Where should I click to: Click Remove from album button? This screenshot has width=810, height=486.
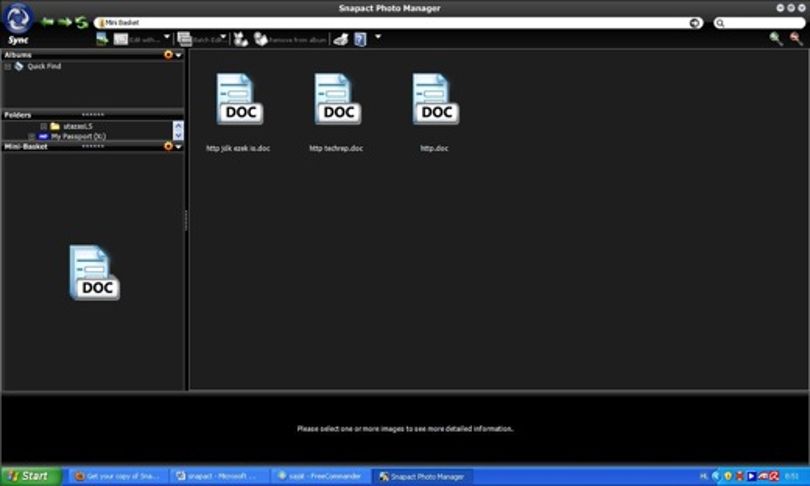click(290, 39)
